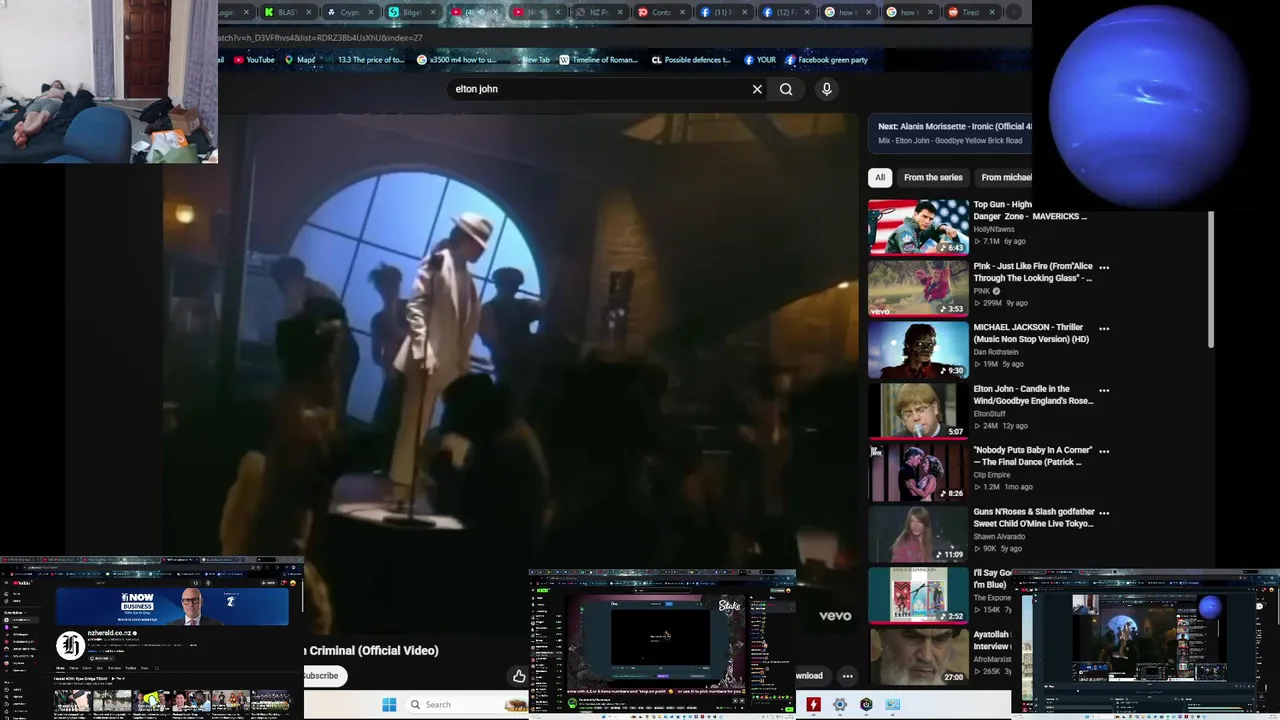
Task: Click the Download button below the video
Action: [810, 676]
